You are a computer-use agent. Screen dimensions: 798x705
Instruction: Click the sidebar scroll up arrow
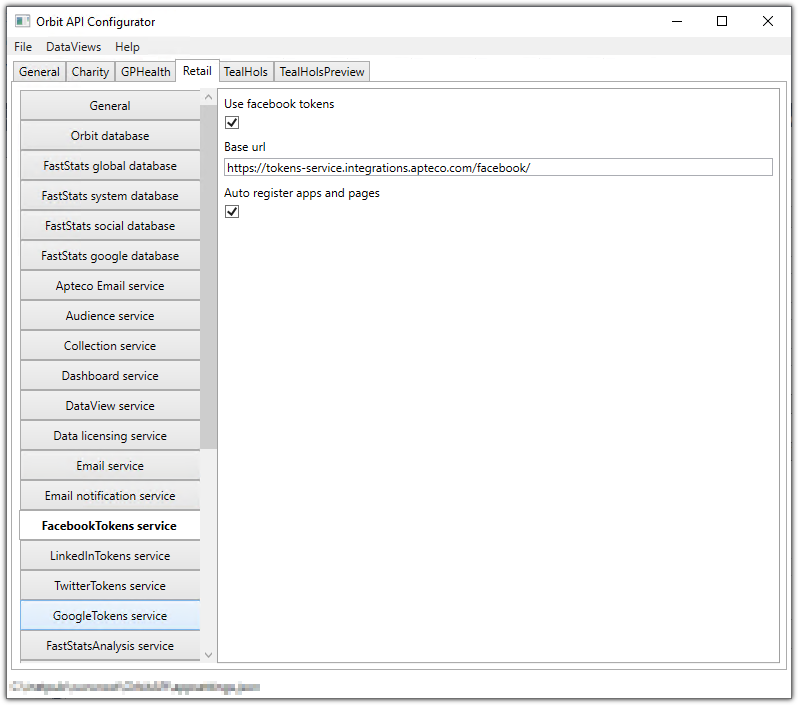click(x=208, y=97)
